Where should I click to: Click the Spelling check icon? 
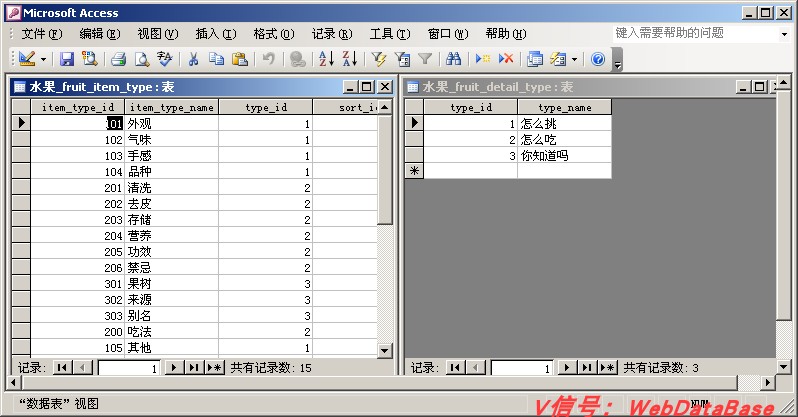[x=165, y=59]
